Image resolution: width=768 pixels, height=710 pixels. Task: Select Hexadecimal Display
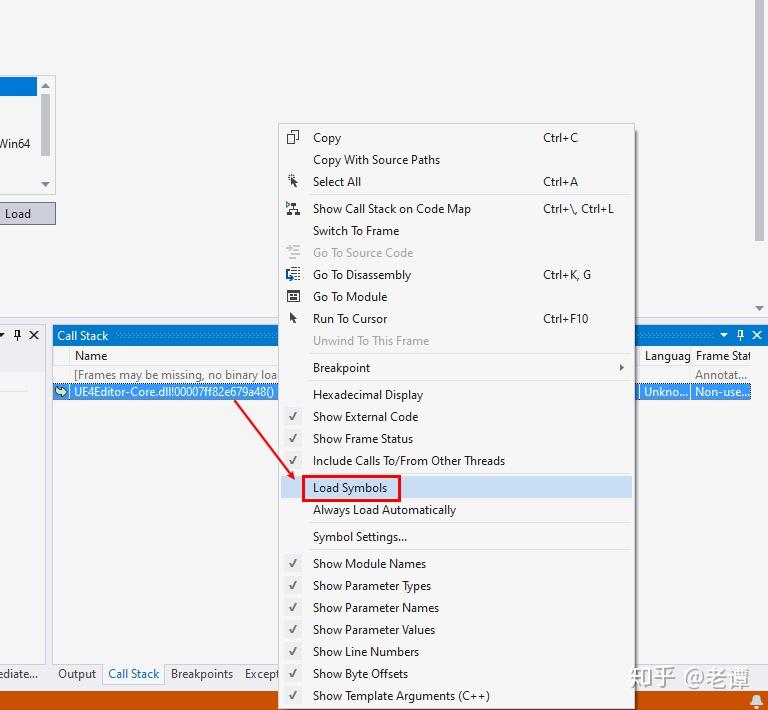(456, 395)
